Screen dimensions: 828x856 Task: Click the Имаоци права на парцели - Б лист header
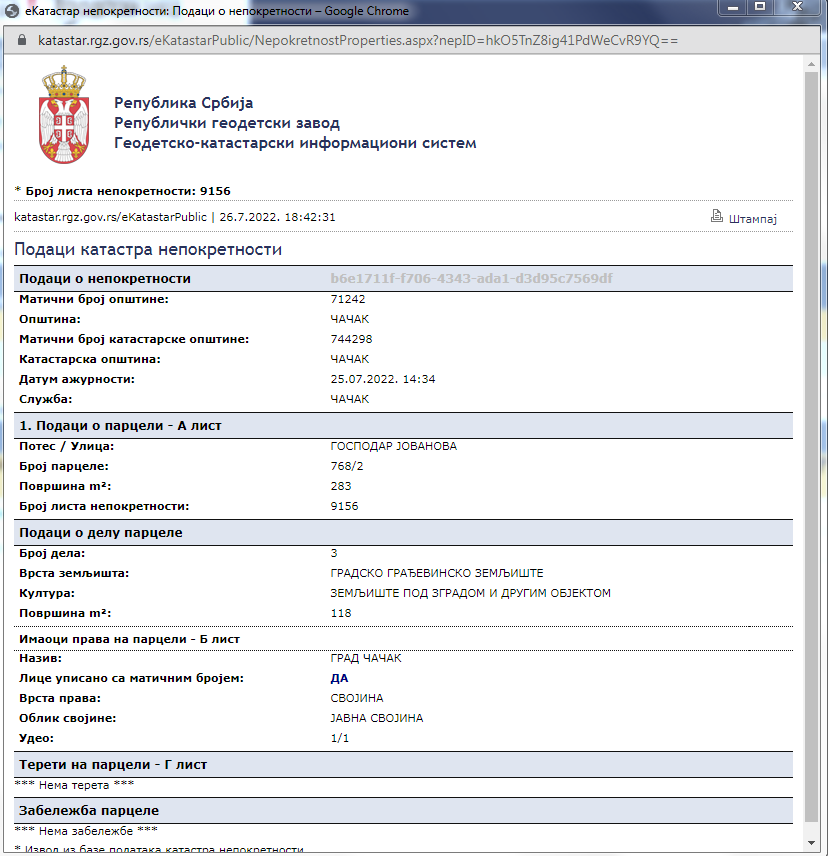pyautogui.click(x=130, y=637)
